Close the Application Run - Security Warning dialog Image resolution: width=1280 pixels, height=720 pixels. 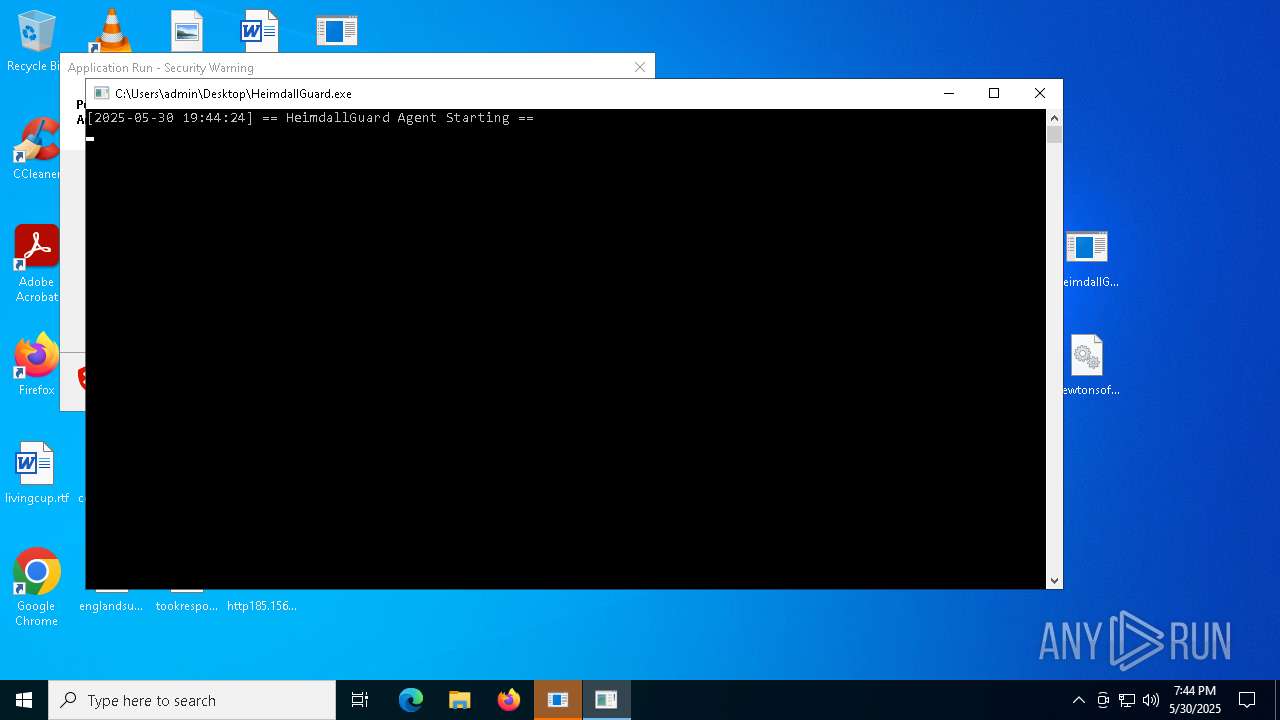640,67
